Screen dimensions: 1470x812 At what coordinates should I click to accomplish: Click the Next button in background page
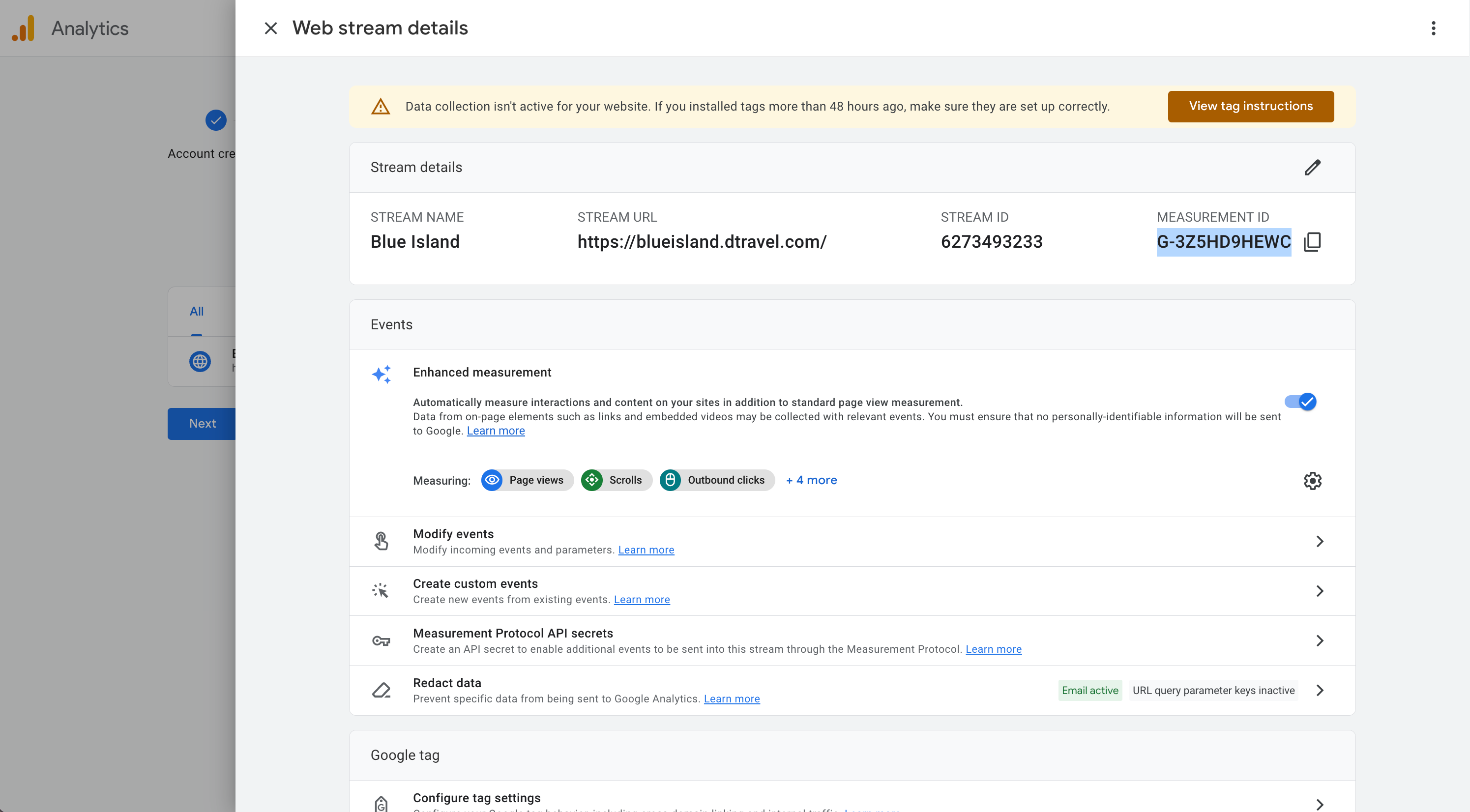click(x=202, y=423)
